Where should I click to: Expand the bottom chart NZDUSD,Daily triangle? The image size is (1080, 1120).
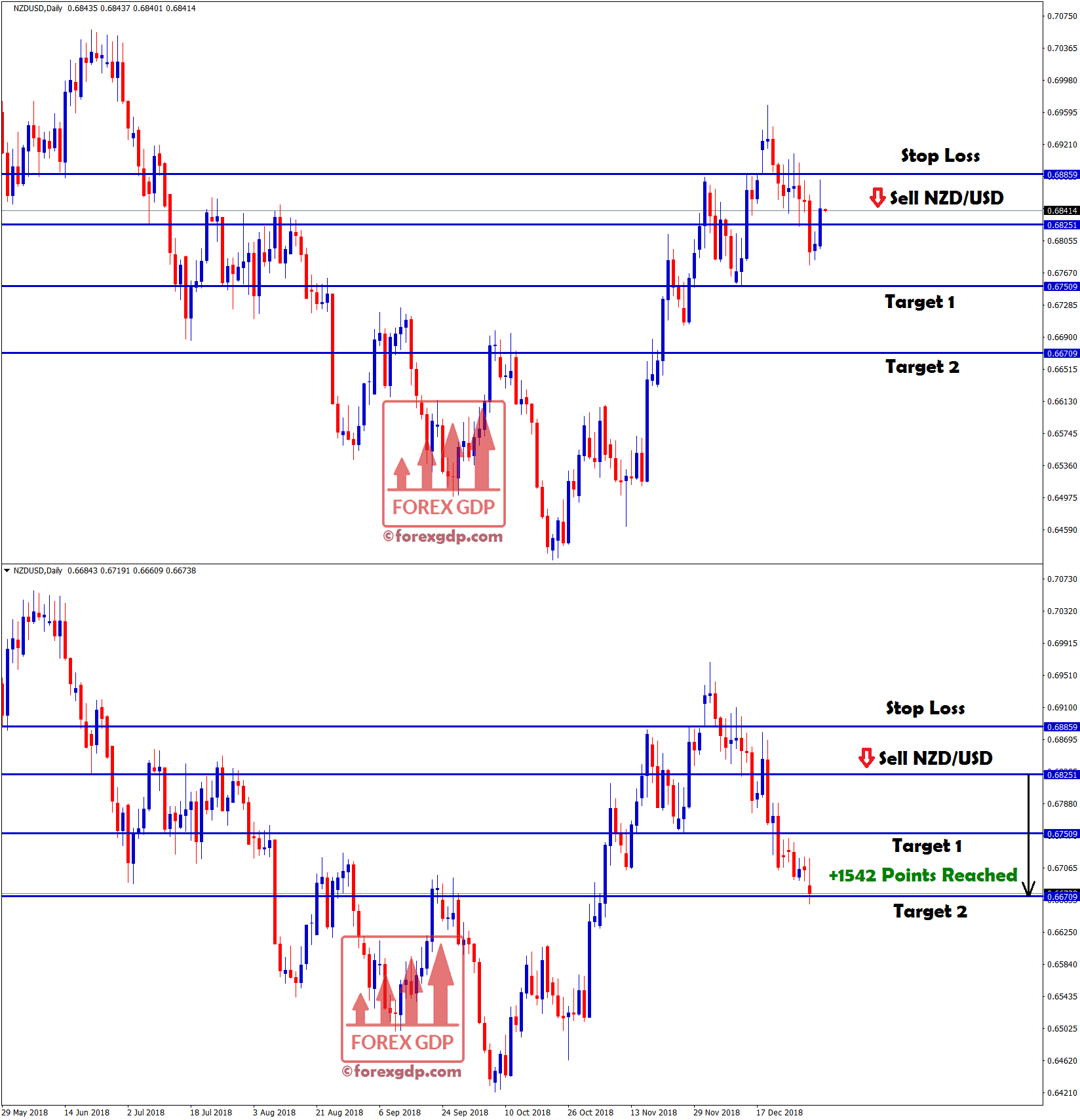[7, 570]
